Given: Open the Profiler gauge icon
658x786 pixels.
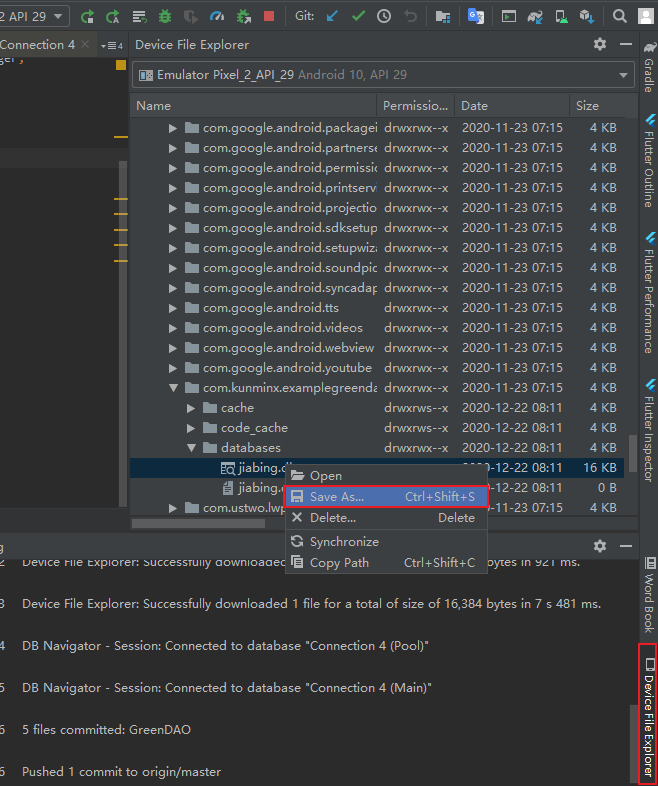Looking at the screenshot, I should (x=217, y=17).
